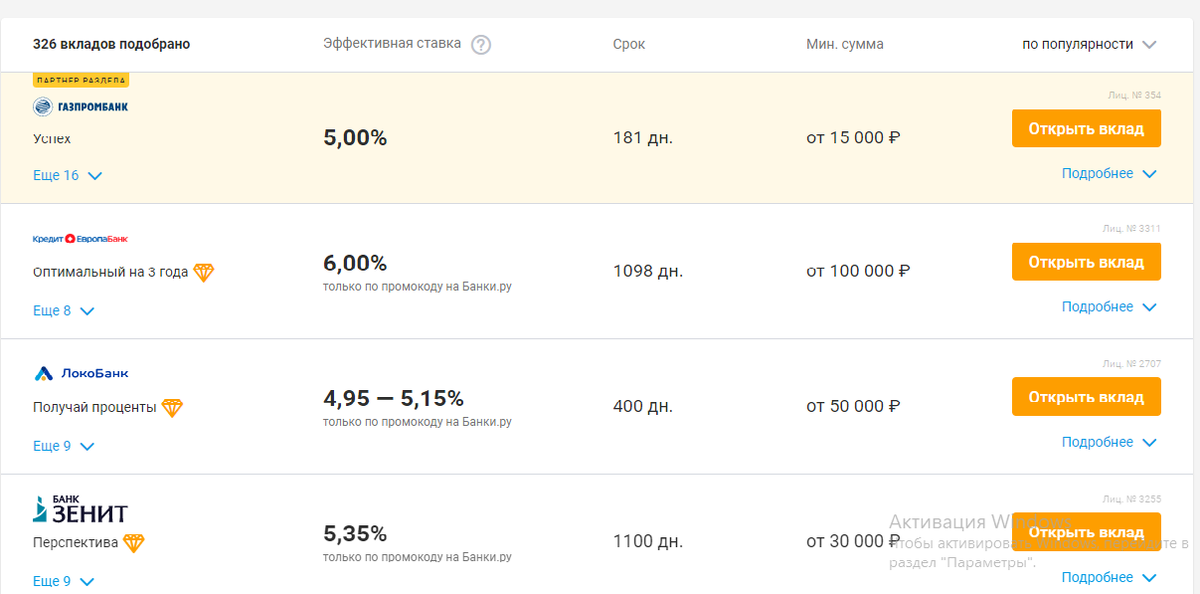Expand Еще 8 offers for Credit Europe Bank
This screenshot has width=1200, height=594.
coord(64,311)
